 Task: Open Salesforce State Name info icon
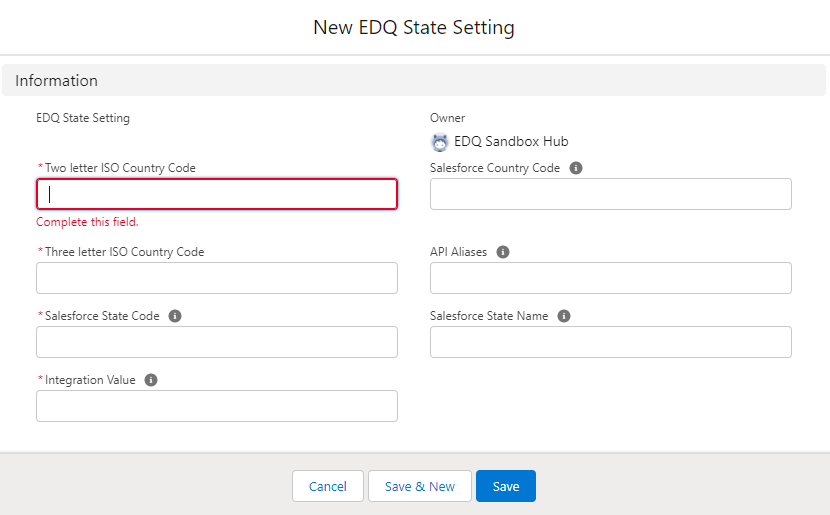tap(564, 316)
